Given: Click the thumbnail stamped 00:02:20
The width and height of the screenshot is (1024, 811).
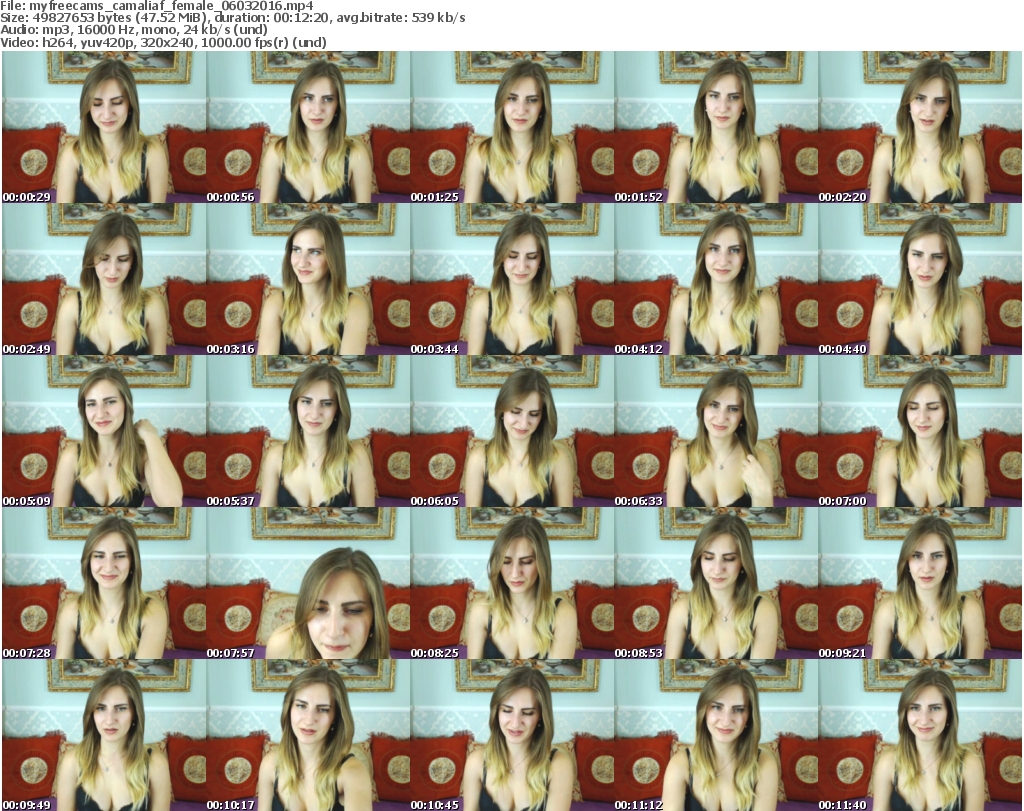Looking at the screenshot, I should (920, 127).
